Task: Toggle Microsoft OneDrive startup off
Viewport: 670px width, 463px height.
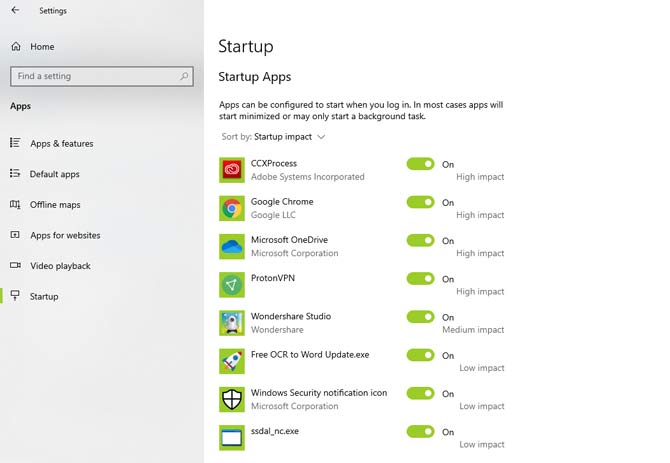Action: tap(420, 240)
